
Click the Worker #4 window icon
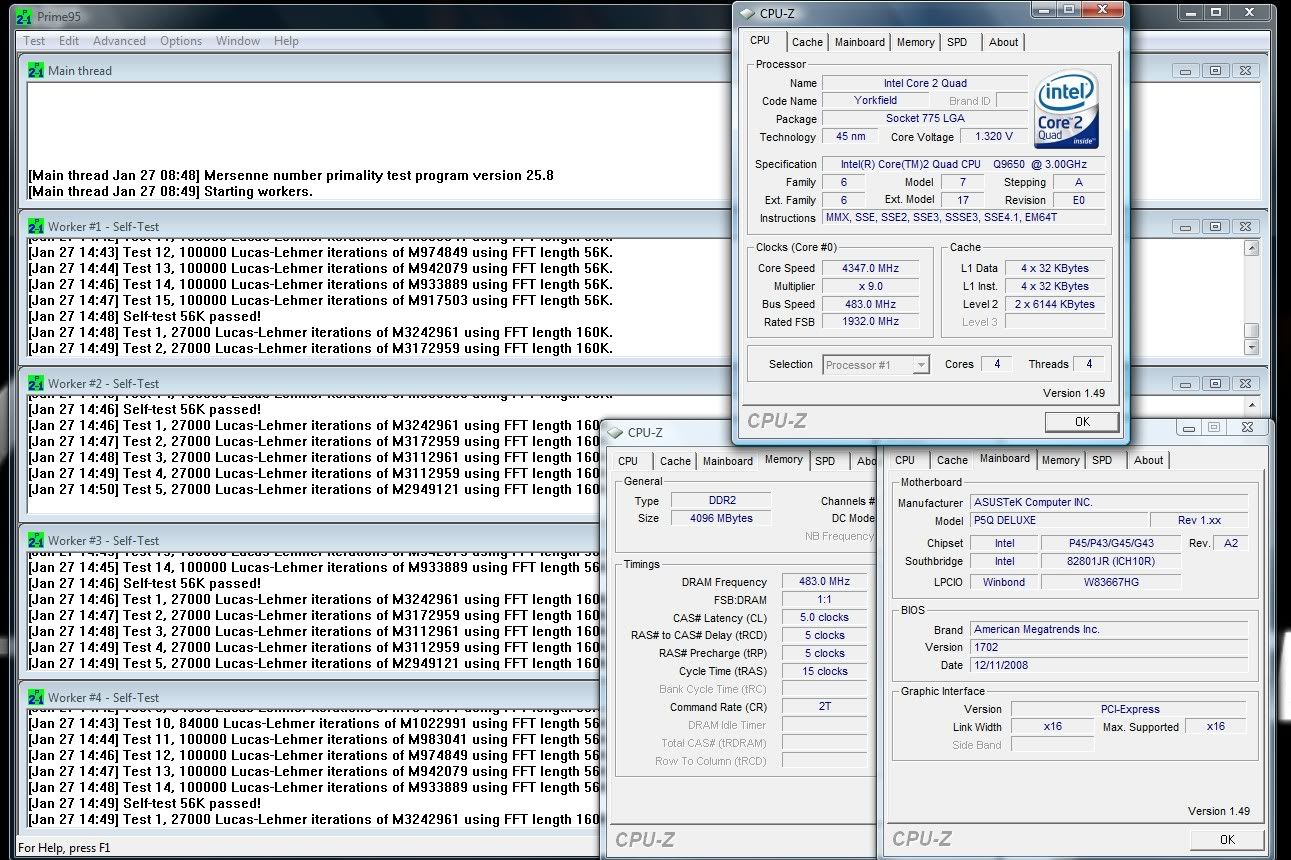click(36, 697)
